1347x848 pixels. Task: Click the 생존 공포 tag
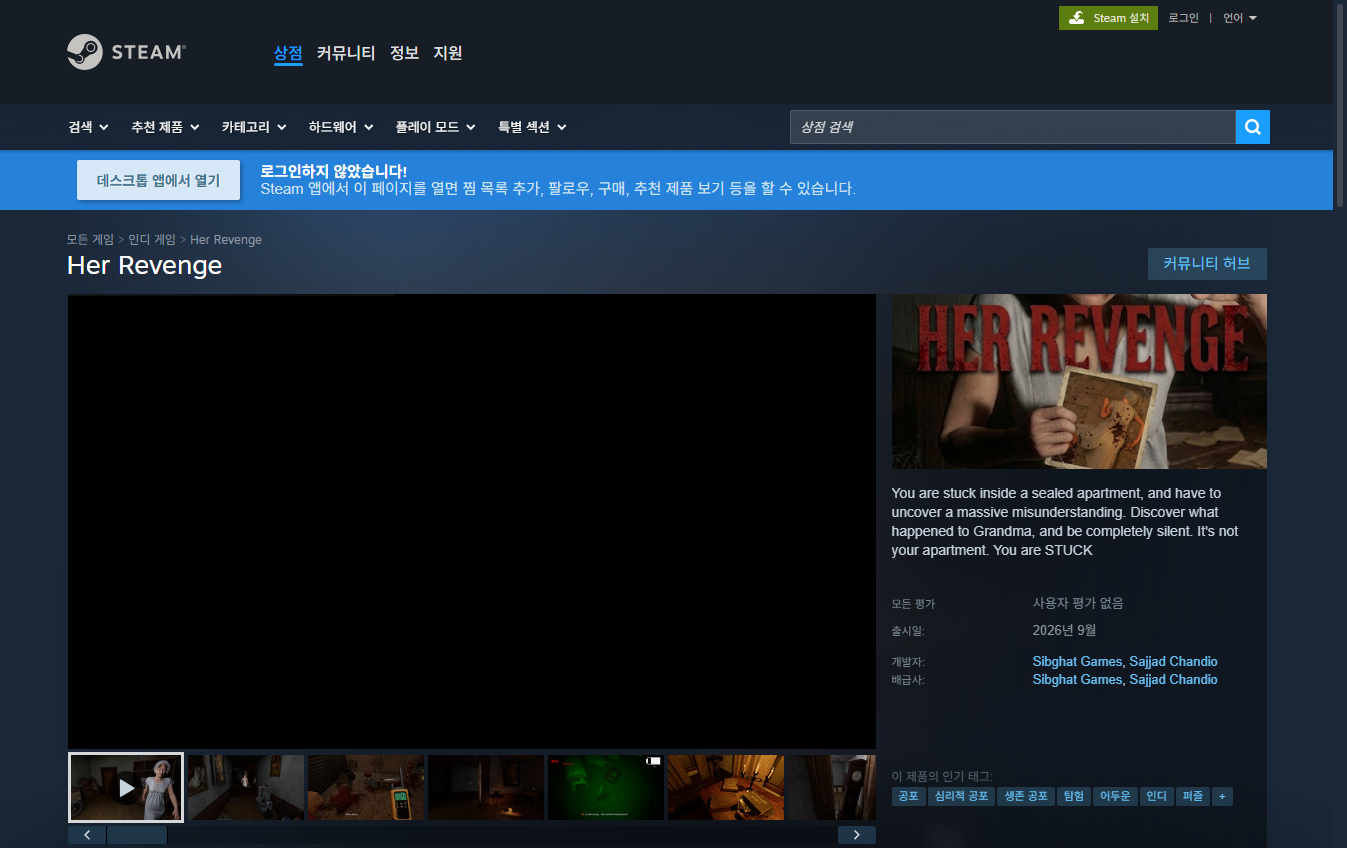(x=1026, y=796)
